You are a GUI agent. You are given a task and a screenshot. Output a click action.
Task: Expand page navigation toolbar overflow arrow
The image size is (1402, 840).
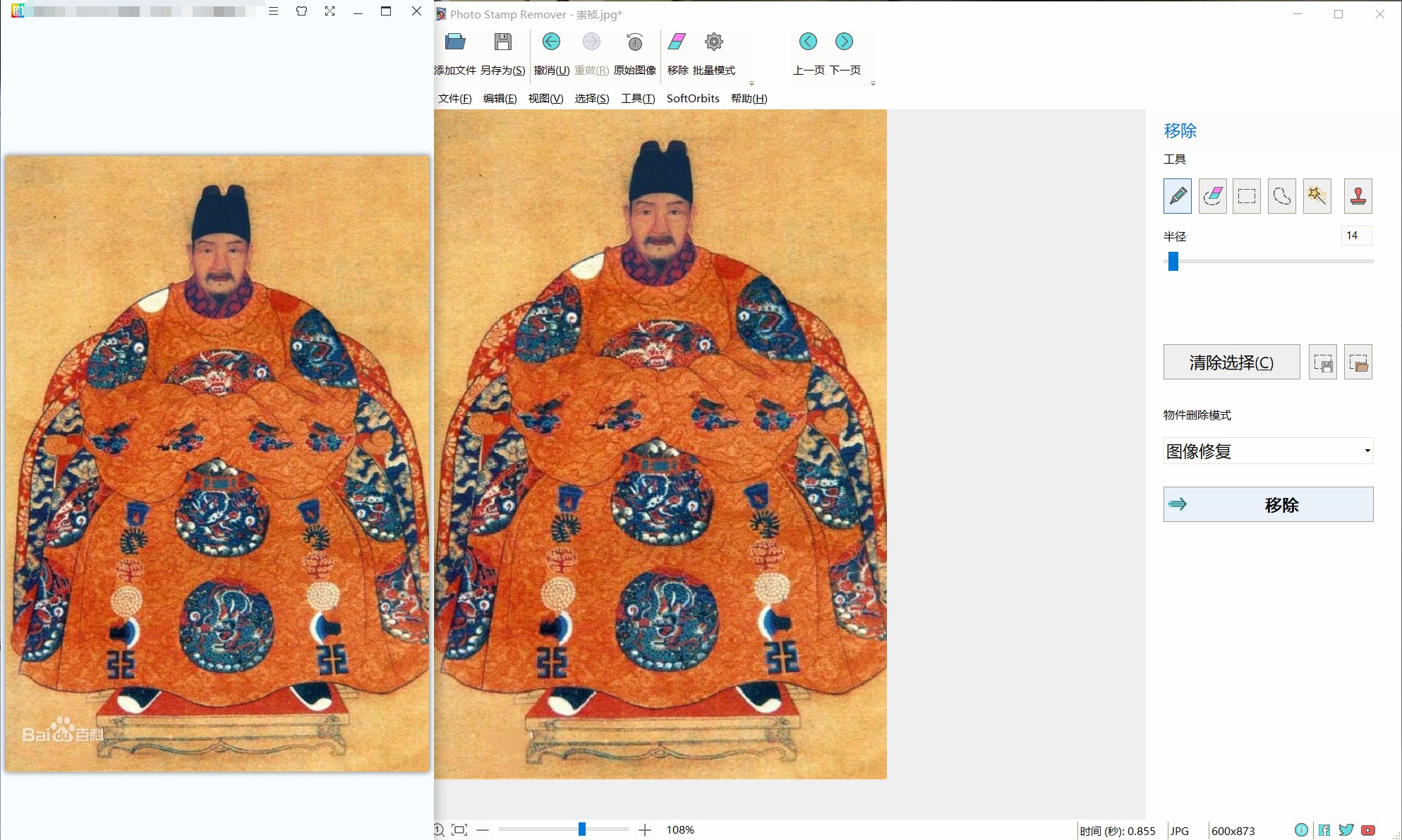(873, 83)
